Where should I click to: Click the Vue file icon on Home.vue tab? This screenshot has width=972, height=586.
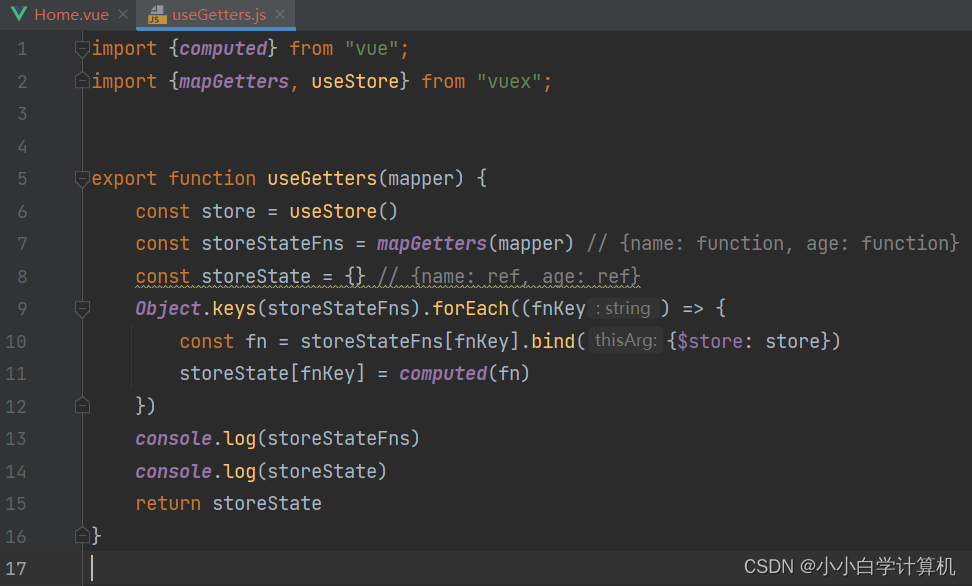click(19, 14)
